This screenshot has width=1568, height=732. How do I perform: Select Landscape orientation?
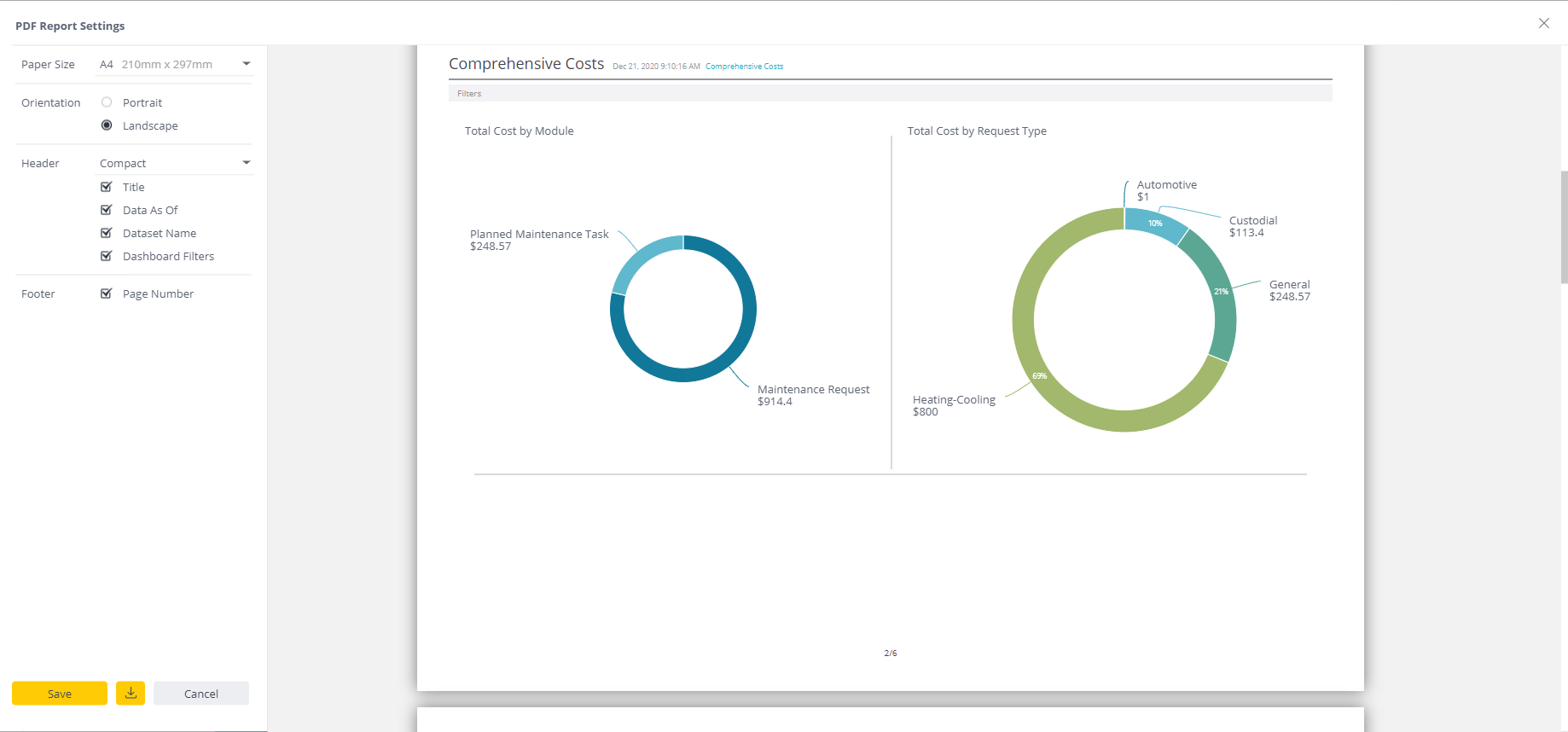point(107,125)
